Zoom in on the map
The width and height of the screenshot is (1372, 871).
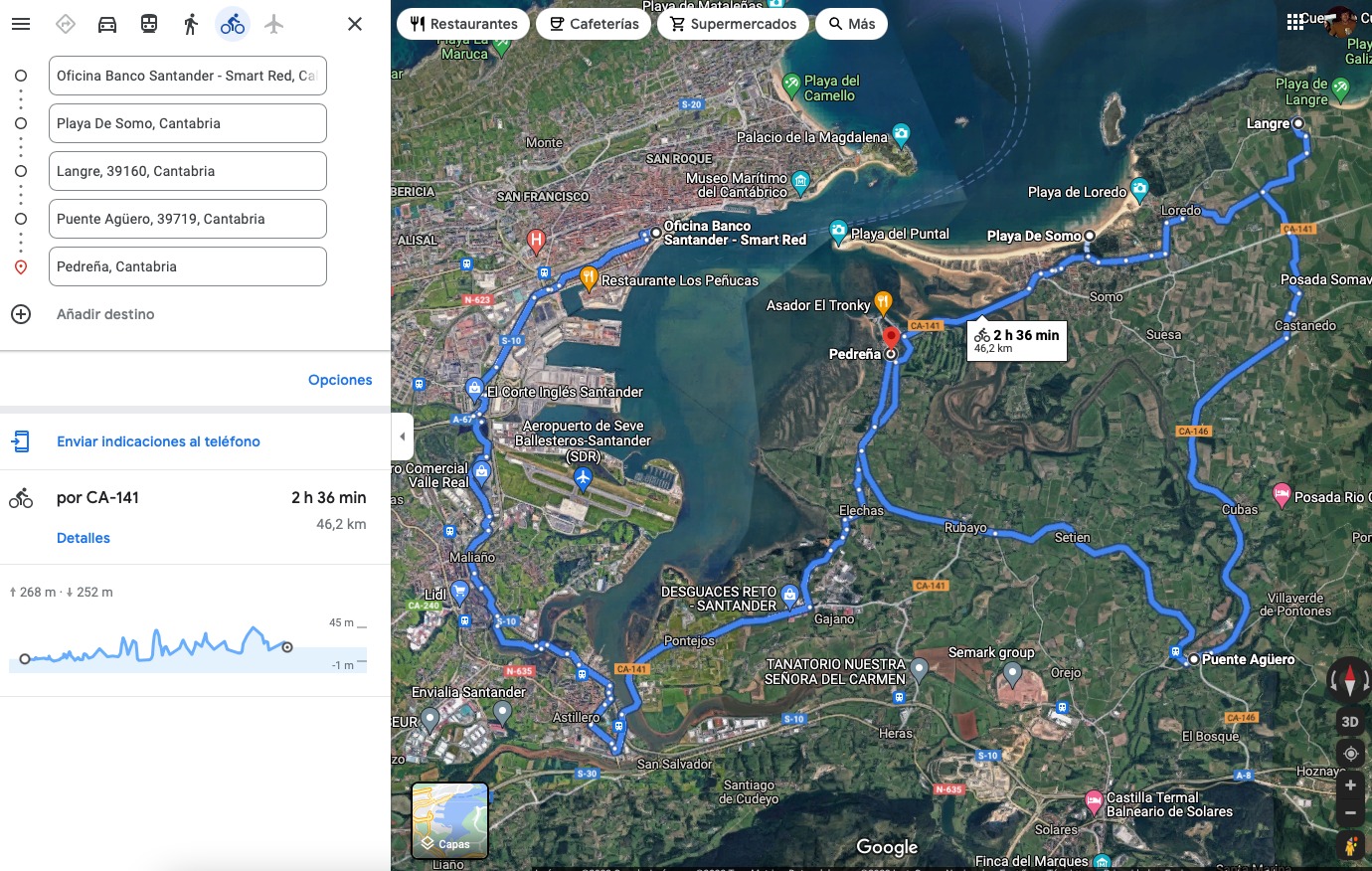[1350, 785]
